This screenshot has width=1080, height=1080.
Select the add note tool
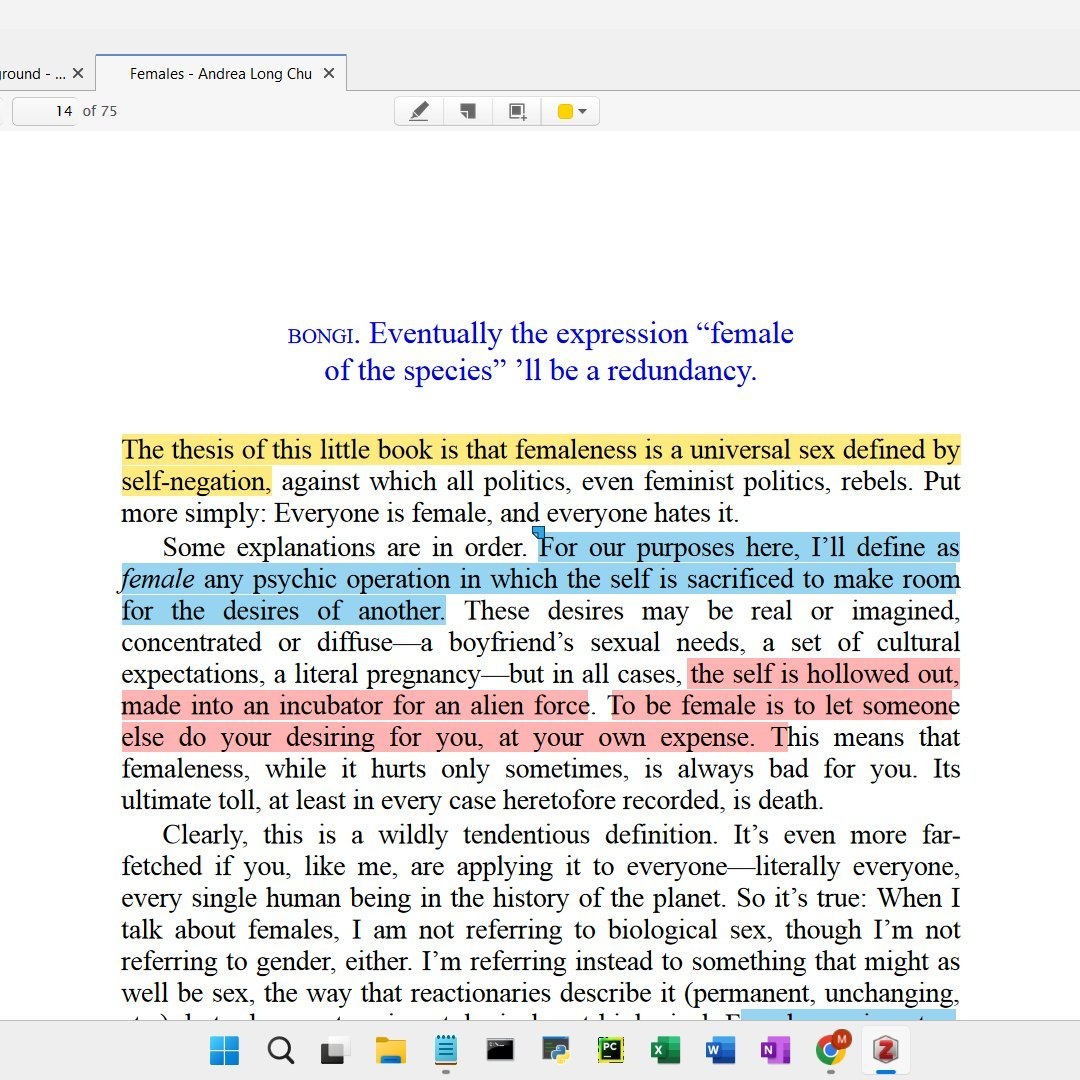pos(468,111)
